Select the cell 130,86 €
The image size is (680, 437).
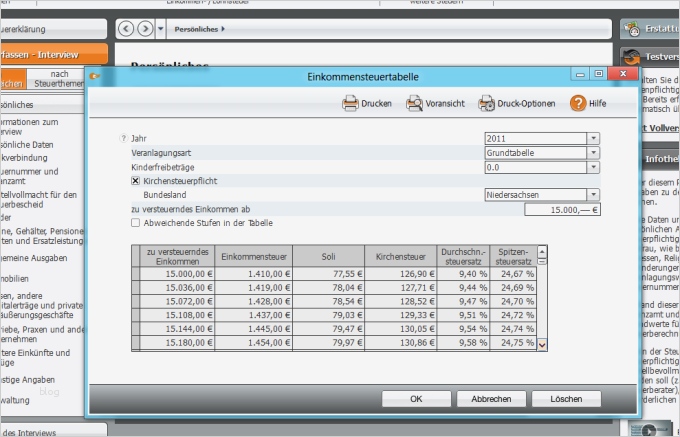coord(401,342)
